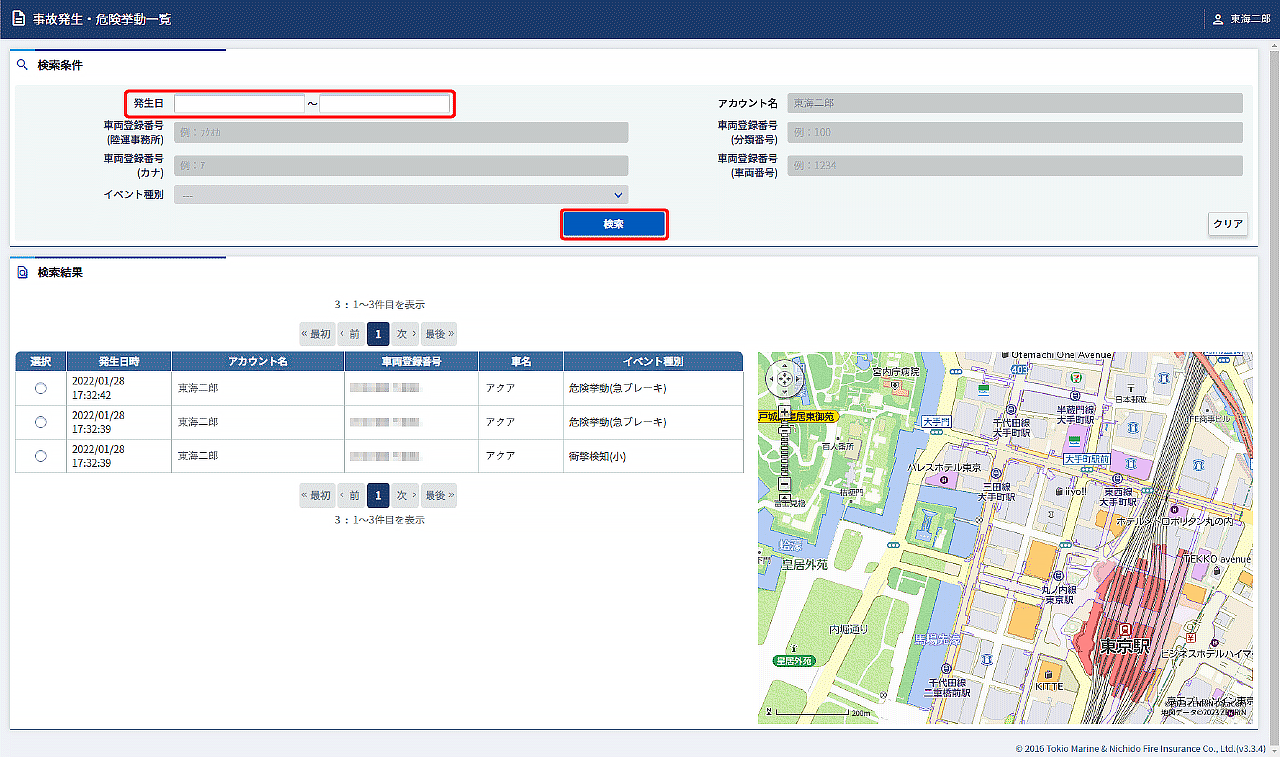Image resolution: width=1280 pixels, height=757 pixels.
Task: Select the second 危険挙動(急ブレーキ) row radio button
Action: 41,422
